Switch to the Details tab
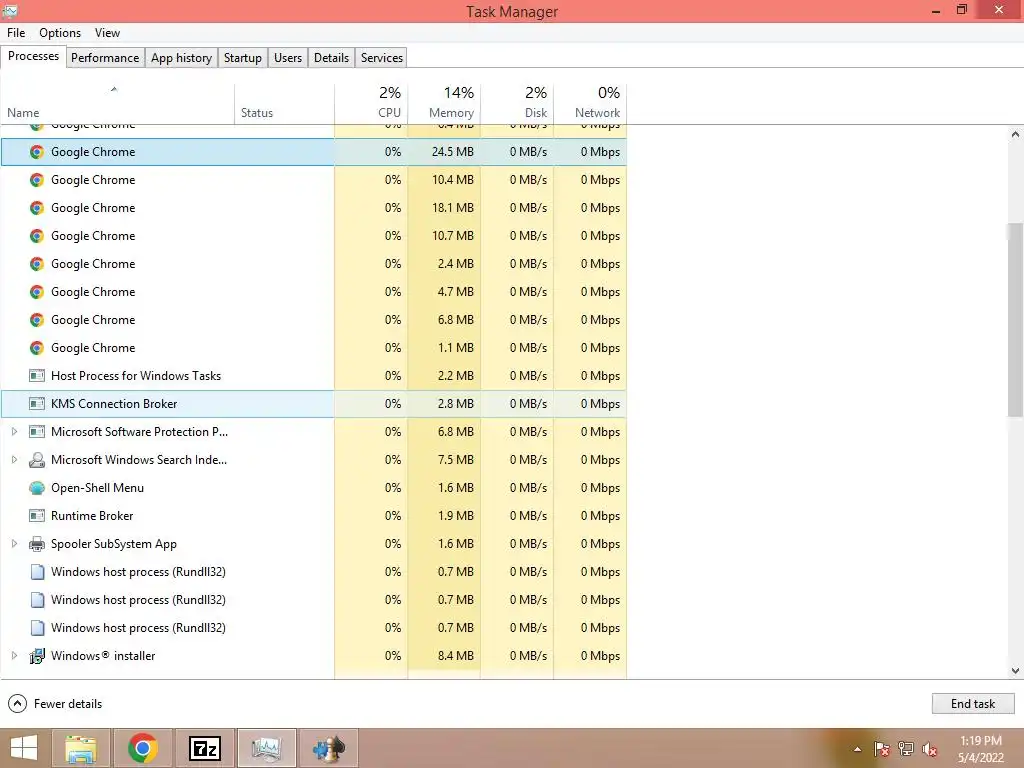This screenshot has height=768, width=1024. click(331, 57)
